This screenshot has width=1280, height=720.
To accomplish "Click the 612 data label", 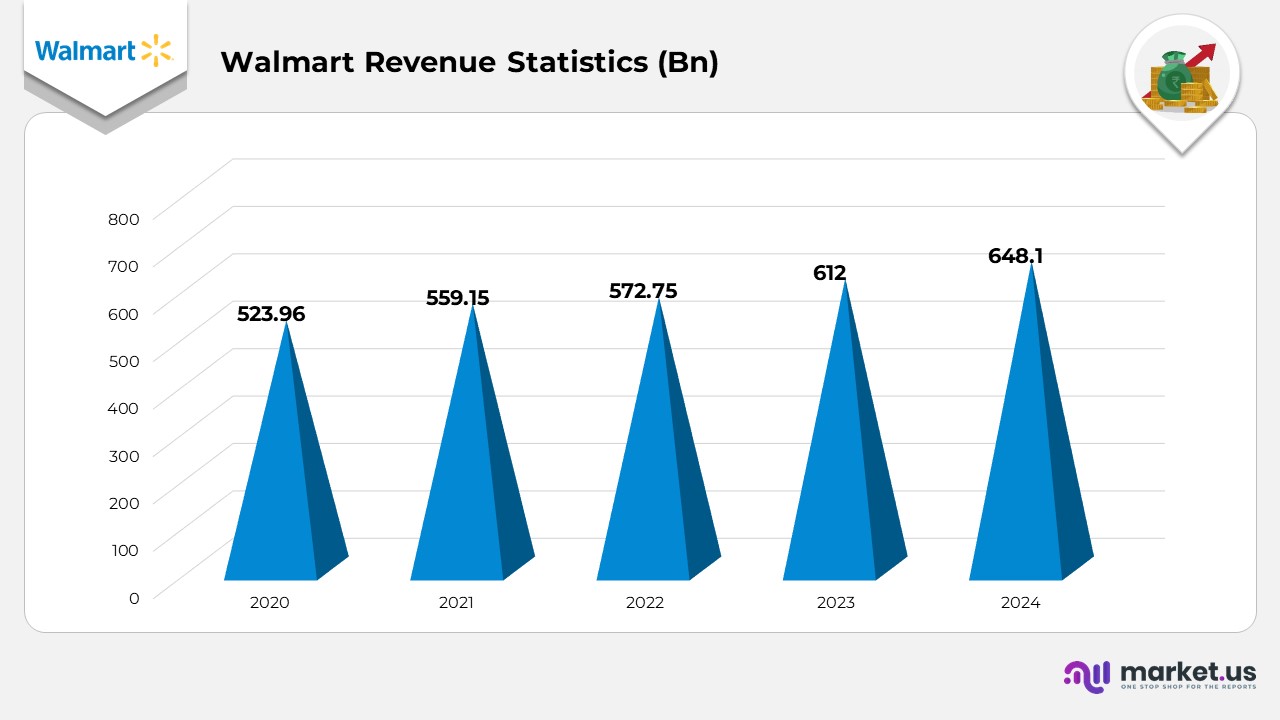I will pos(829,273).
